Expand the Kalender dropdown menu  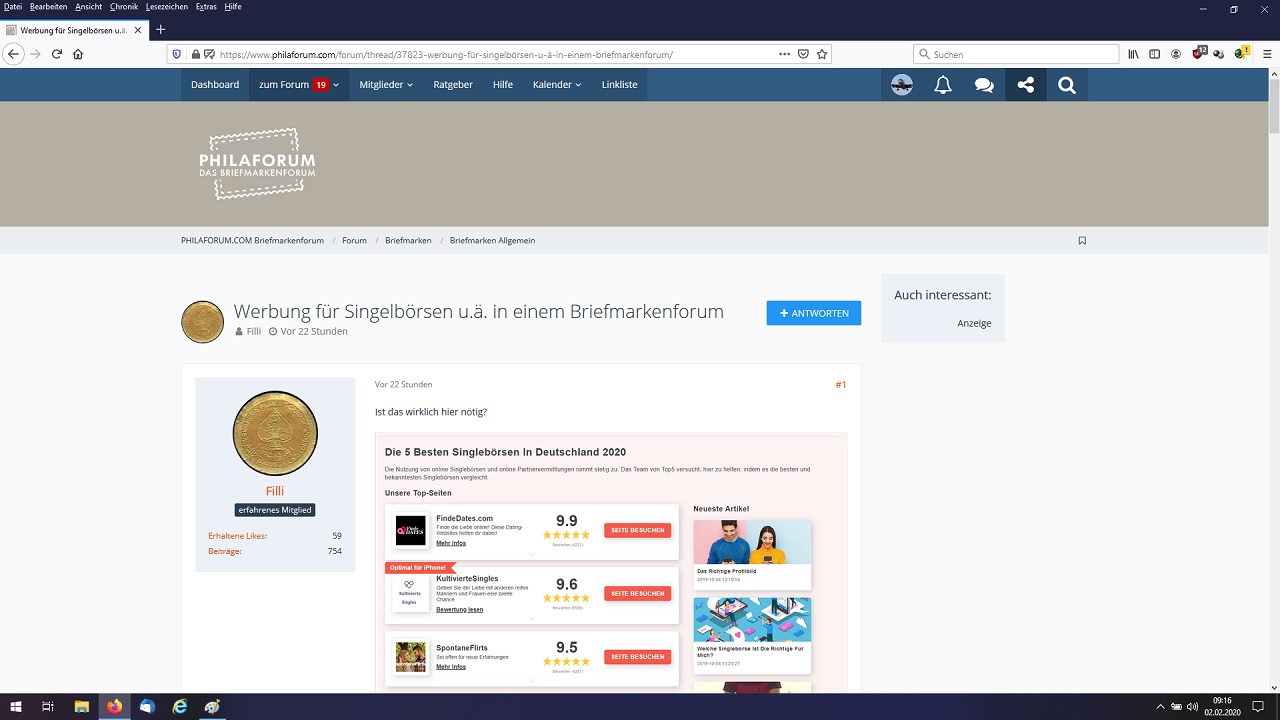(556, 85)
